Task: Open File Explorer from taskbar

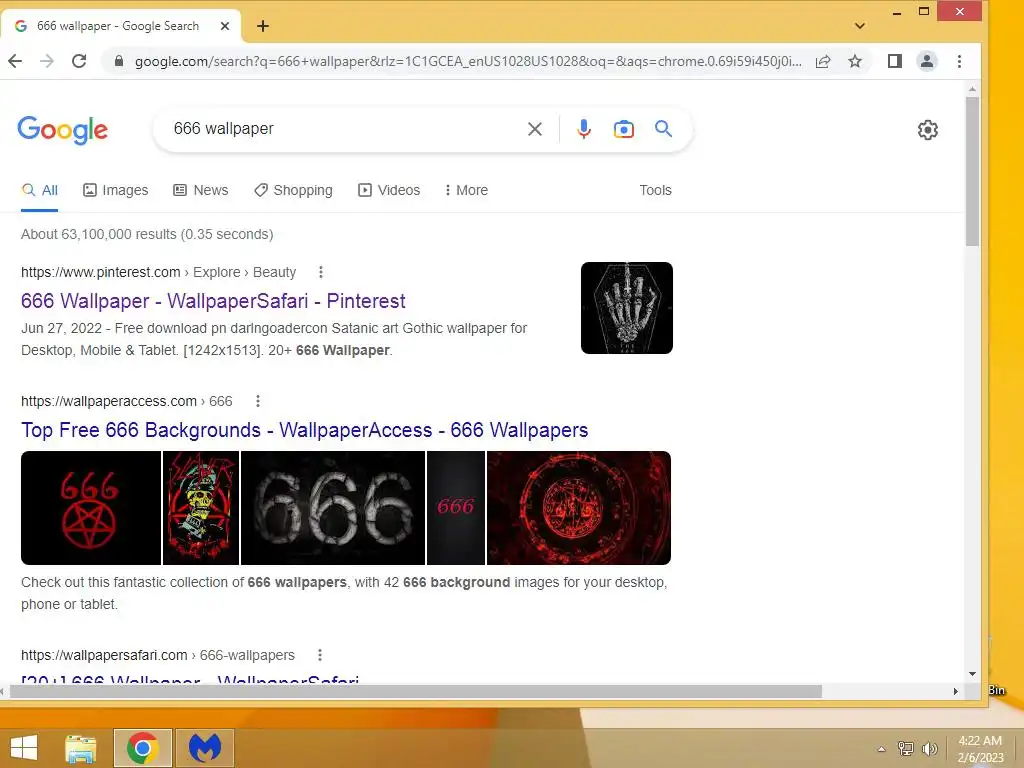Action: pyautogui.click(x=80, y=748)
